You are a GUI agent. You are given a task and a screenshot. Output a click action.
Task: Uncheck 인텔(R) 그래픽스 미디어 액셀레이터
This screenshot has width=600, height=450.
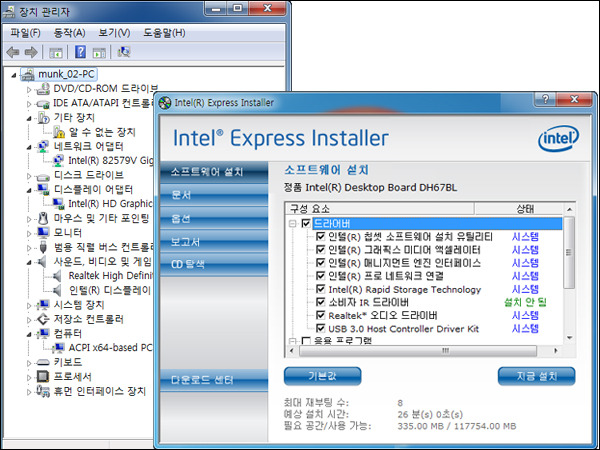[321, 250]
